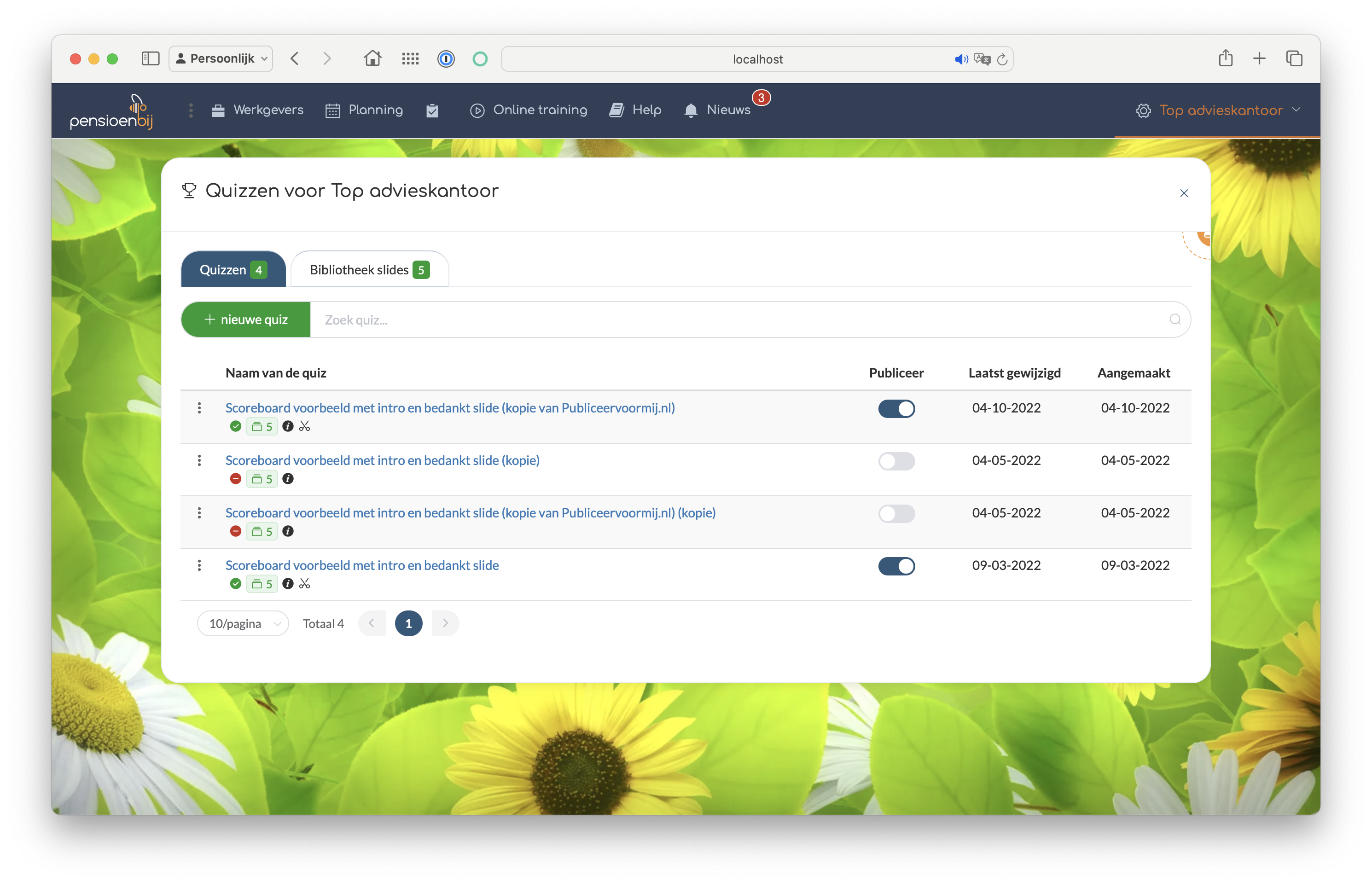Create a nieuwe quiz
The width and height of the screenshot is (1372, 883).
[x=246, y=320]
